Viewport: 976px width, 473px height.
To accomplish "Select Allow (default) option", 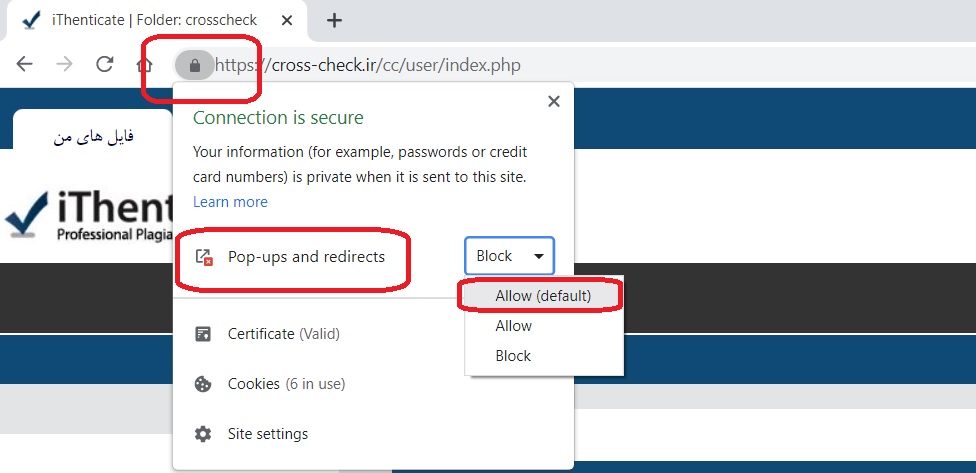I will pyautogui.click(x=543, y=296).
